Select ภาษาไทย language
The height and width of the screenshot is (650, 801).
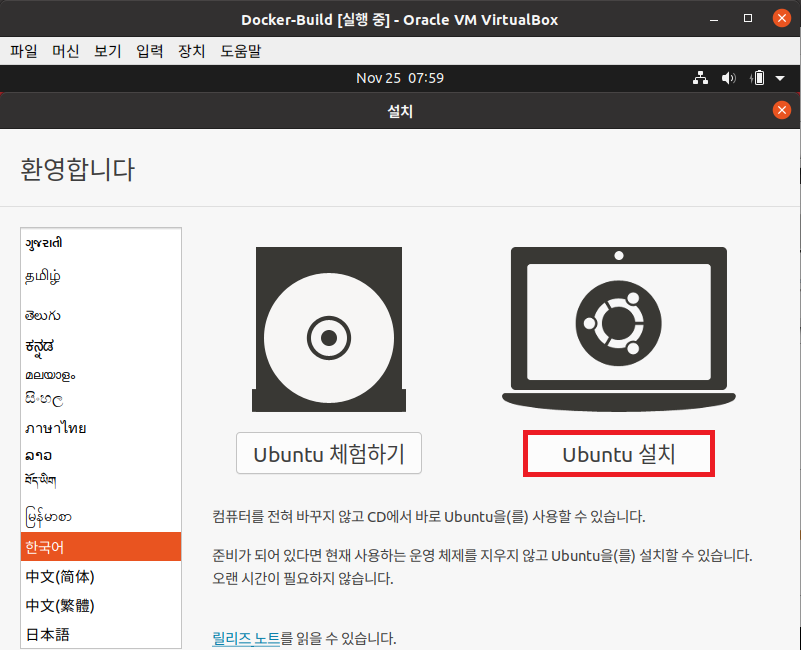101,428
